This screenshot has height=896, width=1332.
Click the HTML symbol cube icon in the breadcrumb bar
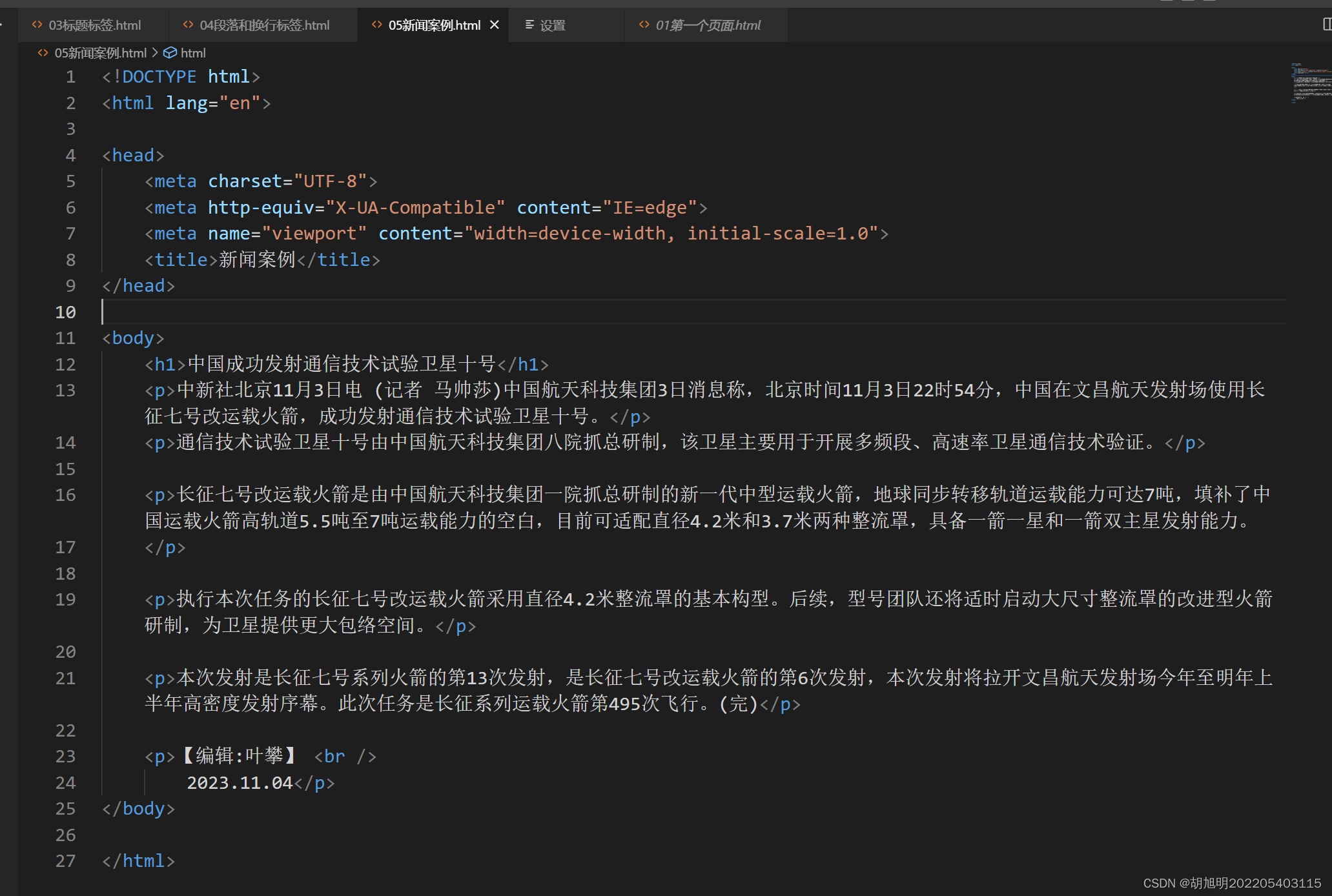click(169, 52)
